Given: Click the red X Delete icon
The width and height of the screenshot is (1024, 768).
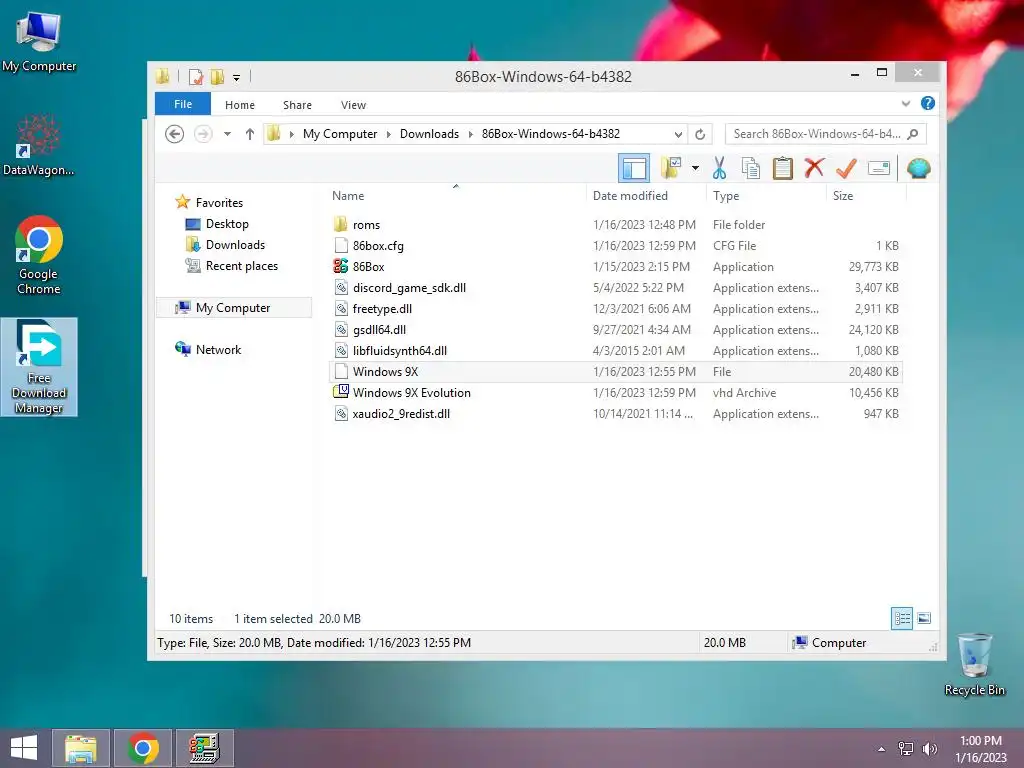Looking at the screenshot, I should pos(814,168).
